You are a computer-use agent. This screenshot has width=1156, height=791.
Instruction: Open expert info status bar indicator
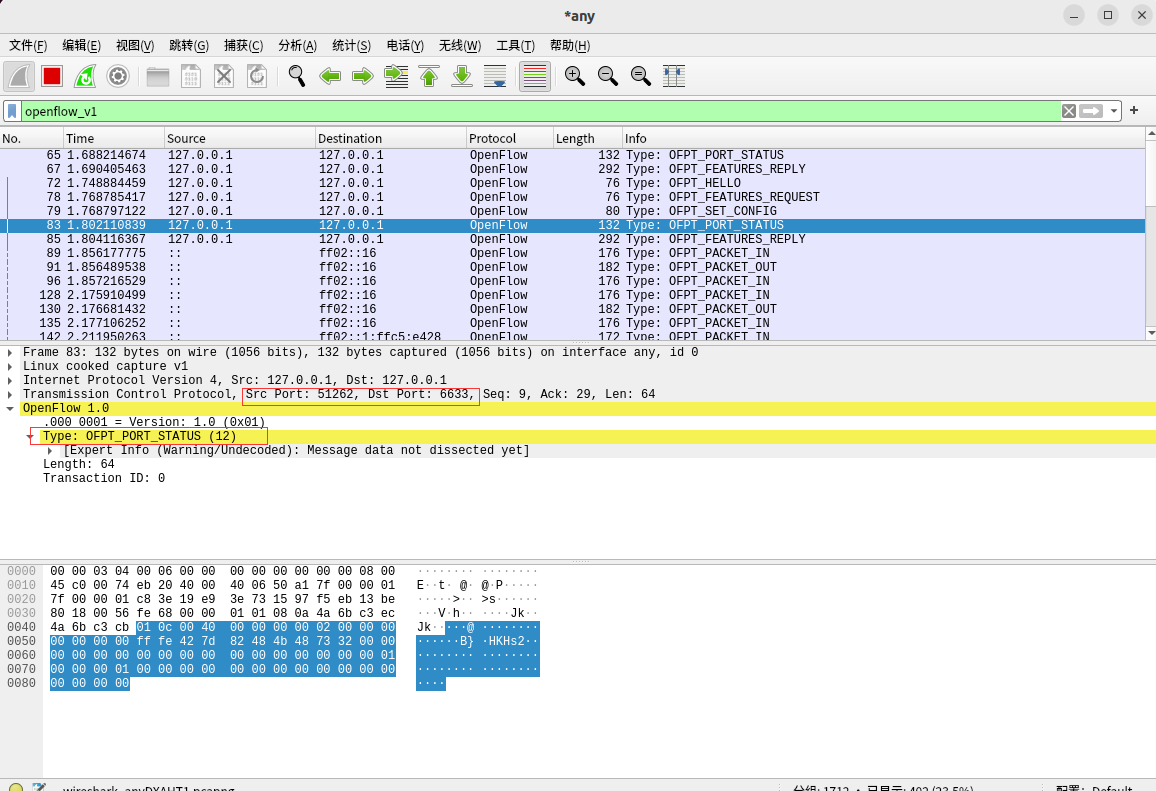15,787
